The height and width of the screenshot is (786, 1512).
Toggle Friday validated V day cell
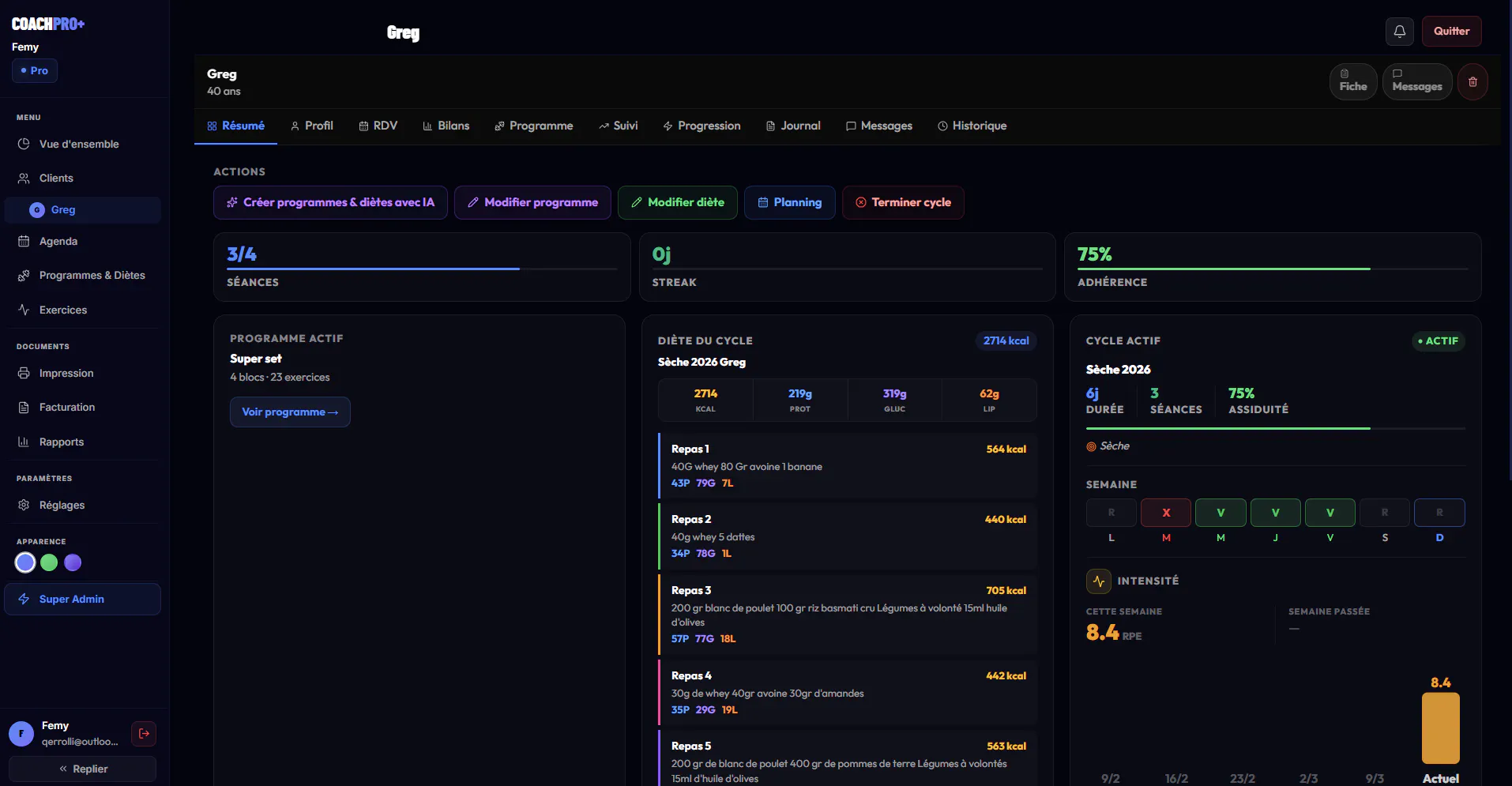click(x=1330, y=513)
